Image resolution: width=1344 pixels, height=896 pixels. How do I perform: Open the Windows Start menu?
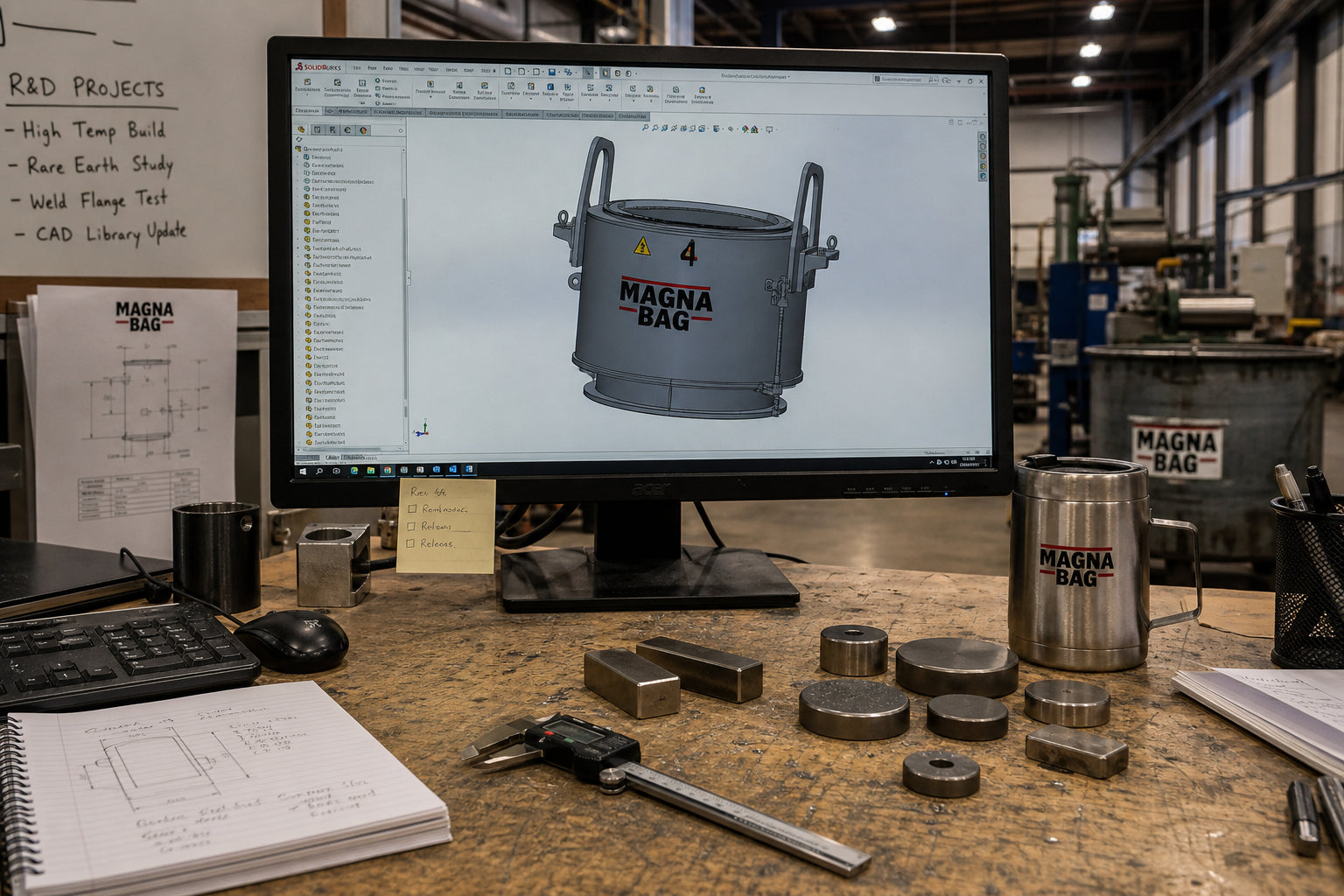click(x=303, y=471)
